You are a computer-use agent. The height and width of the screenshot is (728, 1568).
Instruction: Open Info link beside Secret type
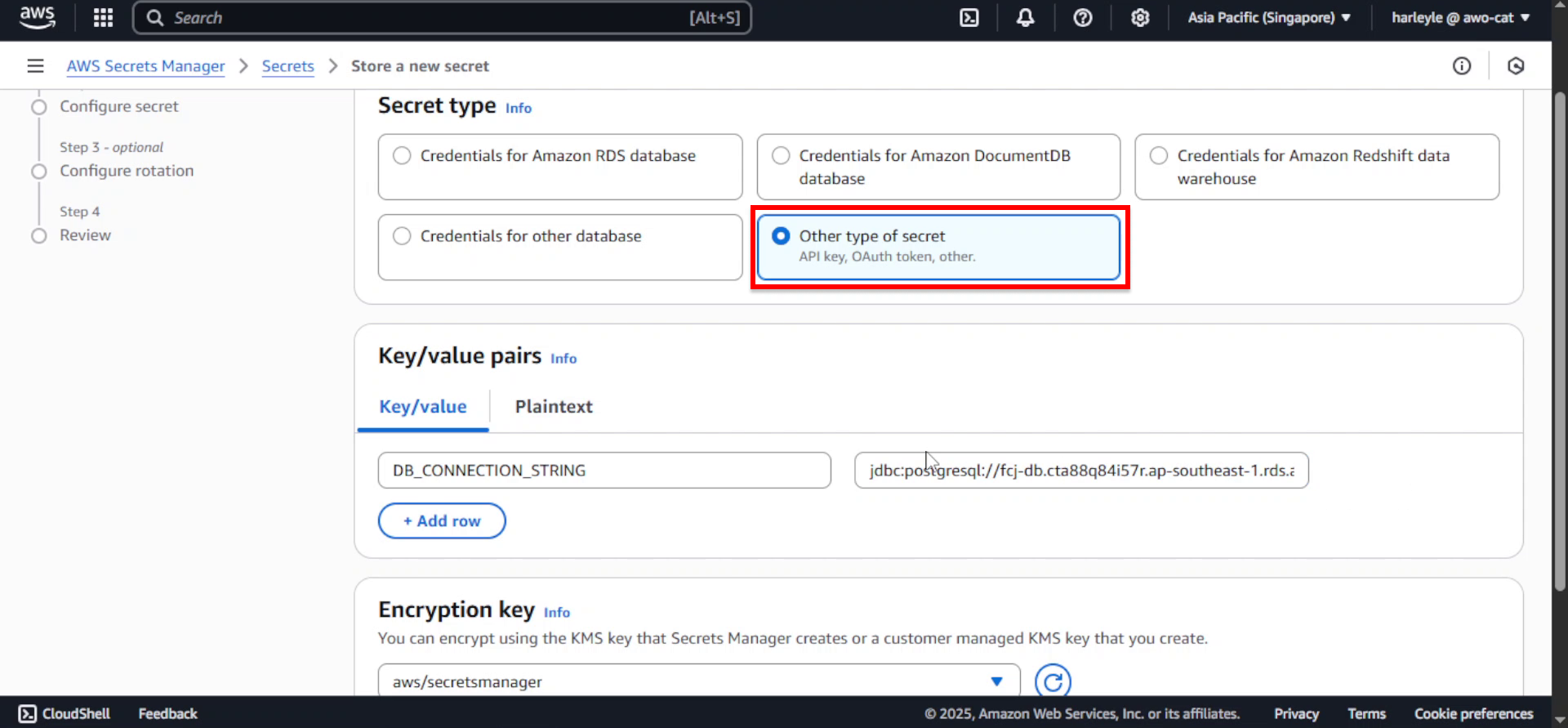[519, 108]
